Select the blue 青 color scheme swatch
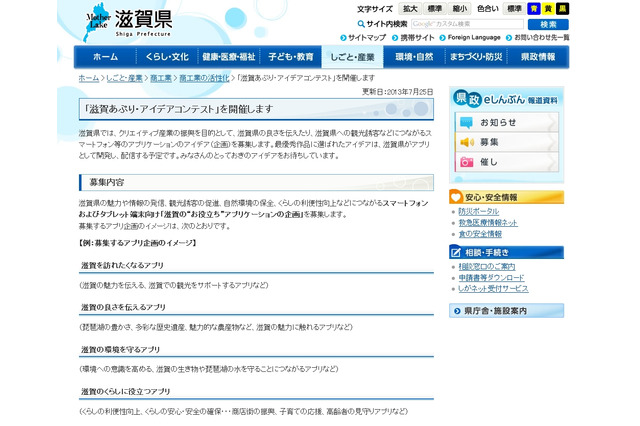Viewport: 640px width, 426px height. tap(533, 9)
